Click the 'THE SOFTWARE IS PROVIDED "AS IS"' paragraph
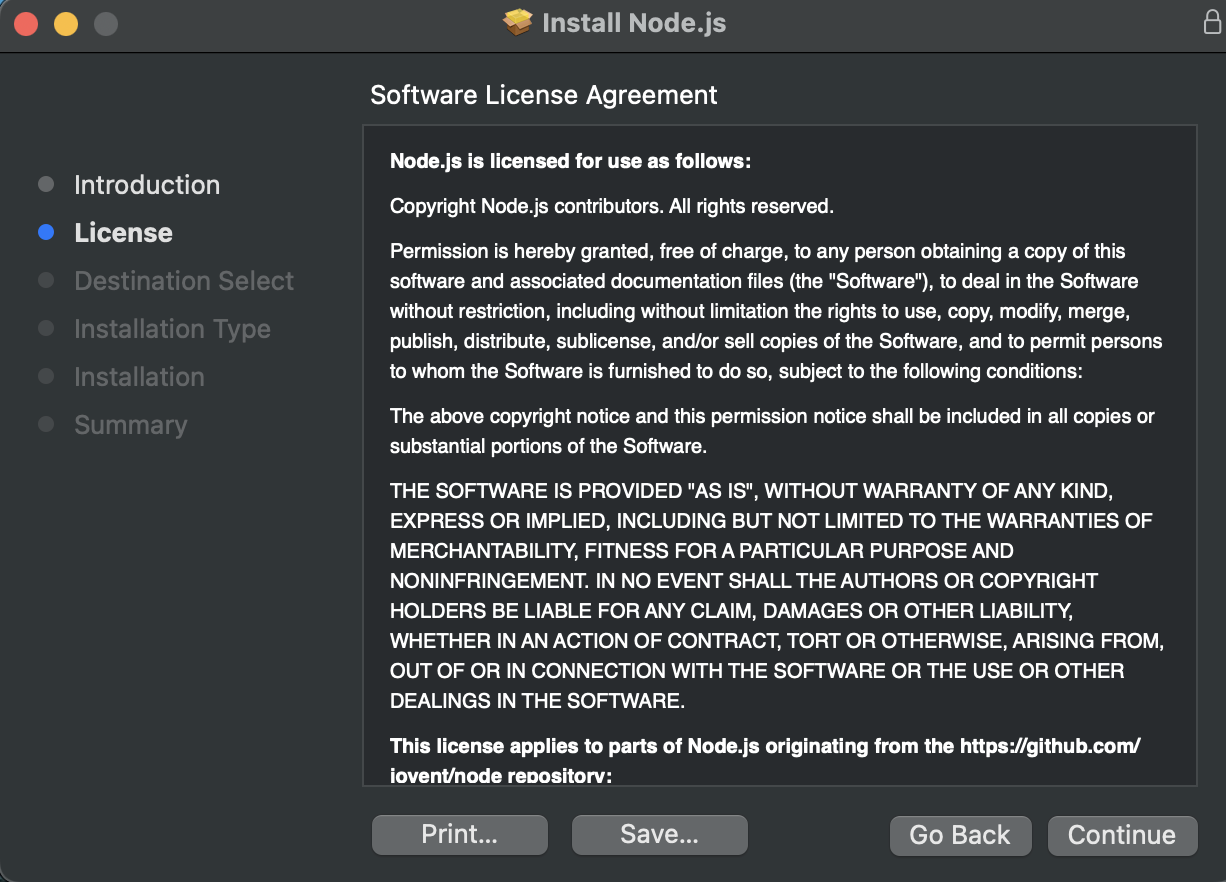This screenshot has width=1226, height=882. (777, 596)
